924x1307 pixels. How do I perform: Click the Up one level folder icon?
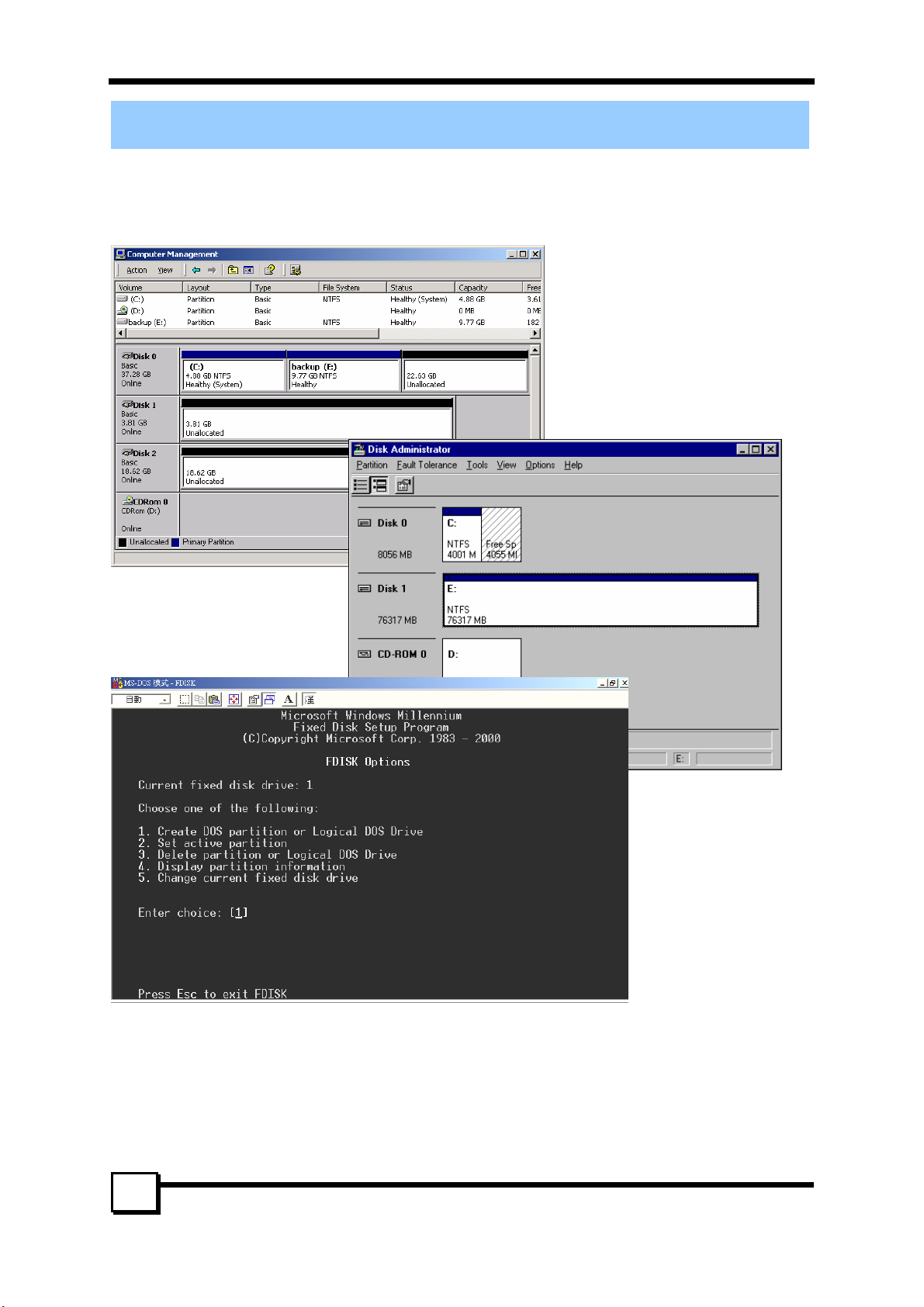[x=233, y=270]
